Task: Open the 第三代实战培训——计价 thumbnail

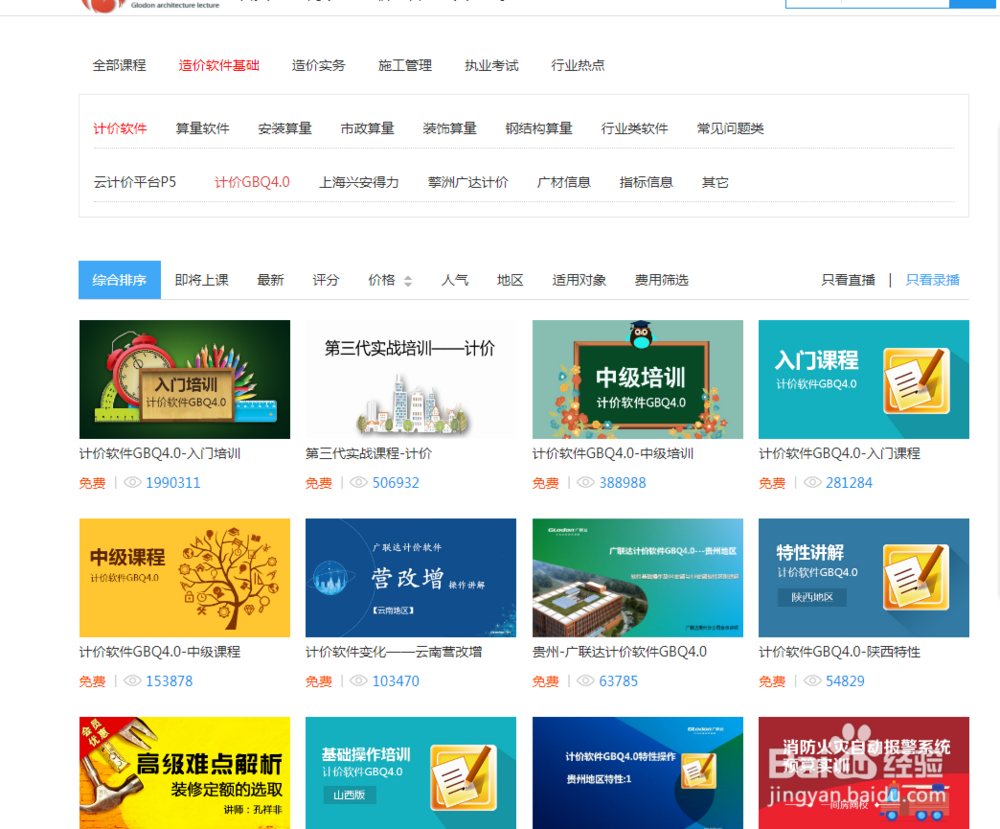Action: [411, 379]
